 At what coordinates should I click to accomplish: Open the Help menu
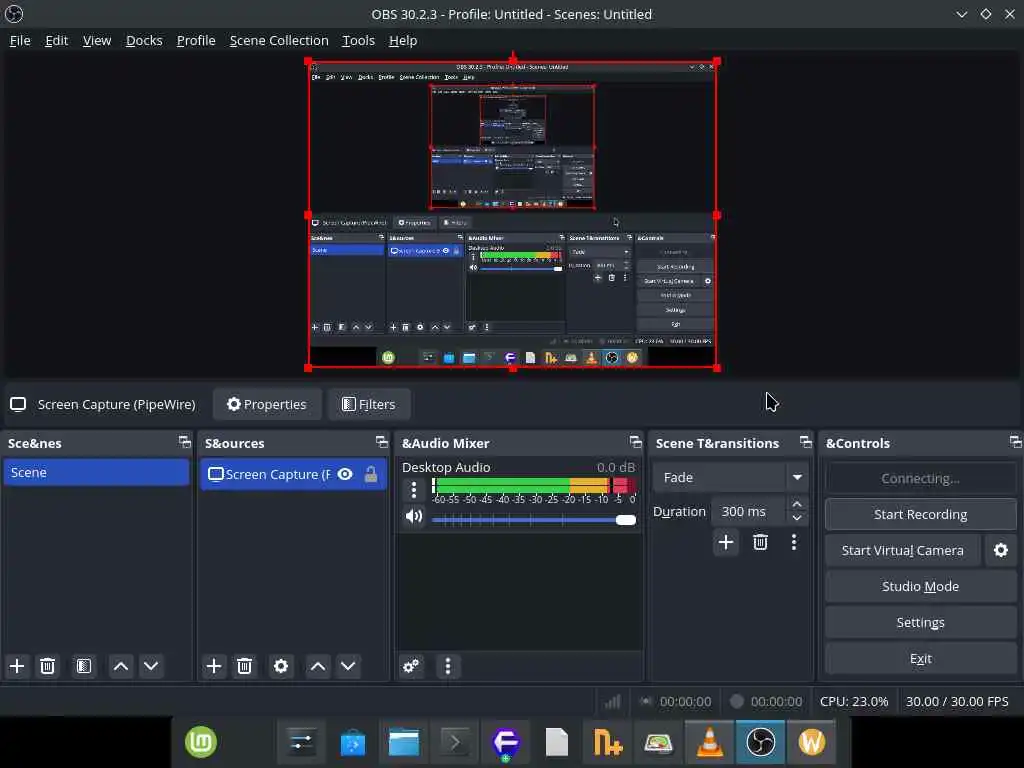[403, 40]
